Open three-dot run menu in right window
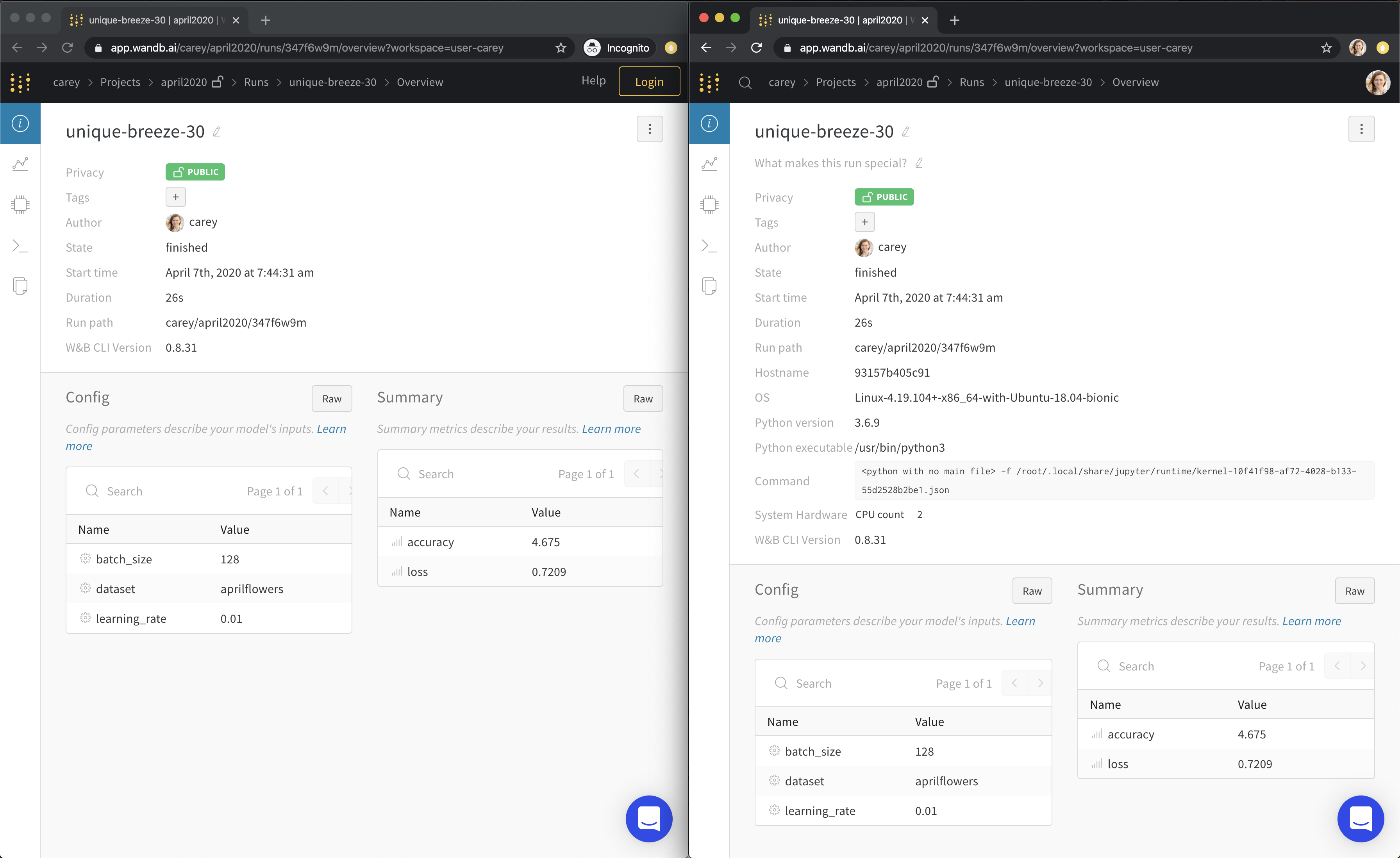 click(1361, 129)
